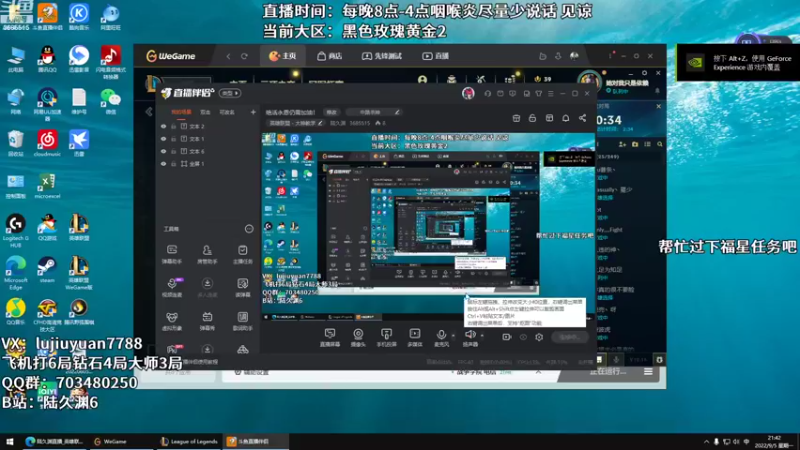Refresh the WeGame page

(244, 56)
